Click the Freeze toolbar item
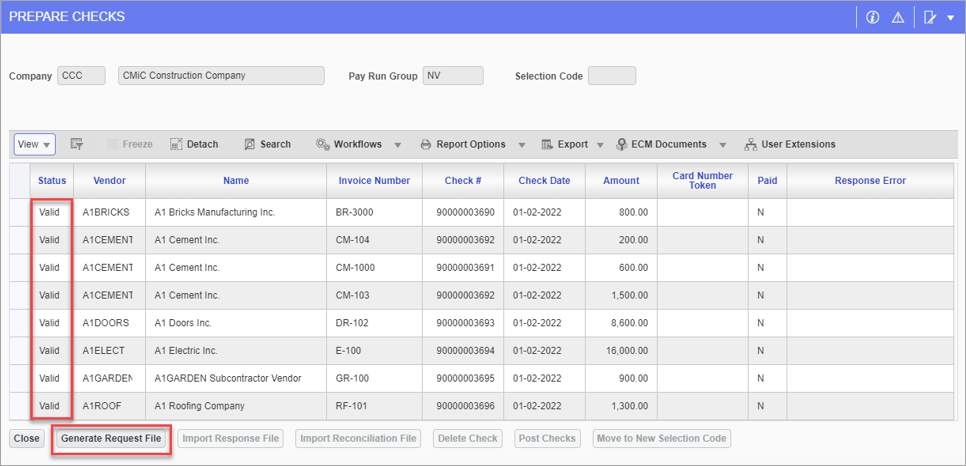This screenshot has height=466, width=966. tap(130, 144)
